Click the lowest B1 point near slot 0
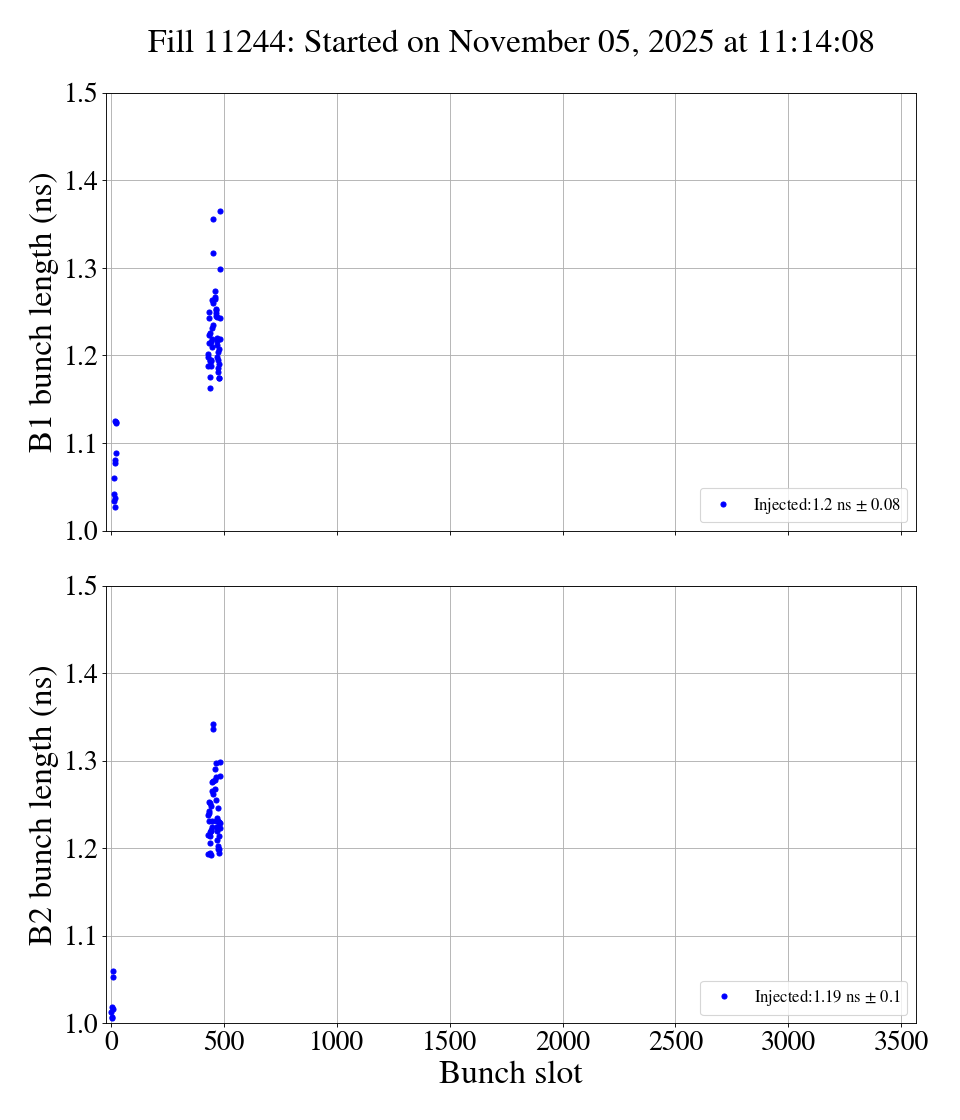This screenshot has width=960, height=1120. click(x=115, y=507)
